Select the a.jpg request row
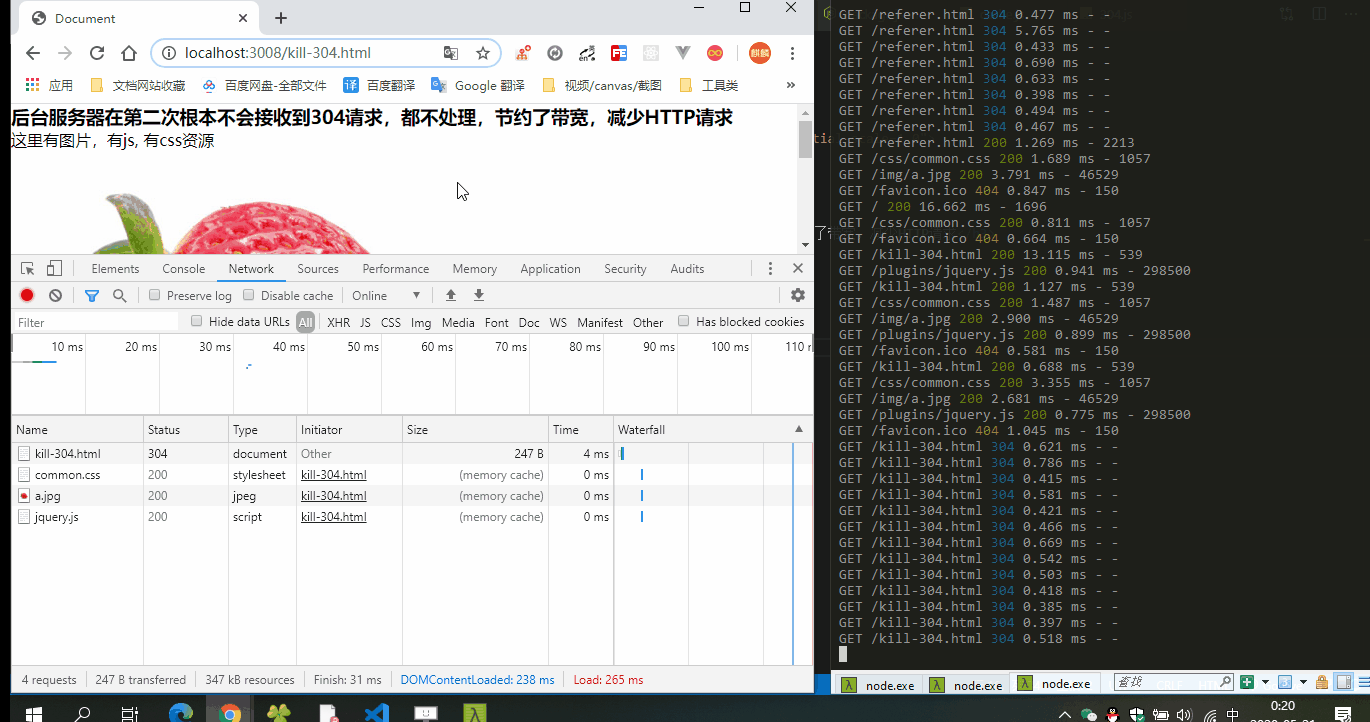1370x722 pixels. pyautogui.click(x=412, y=496)
